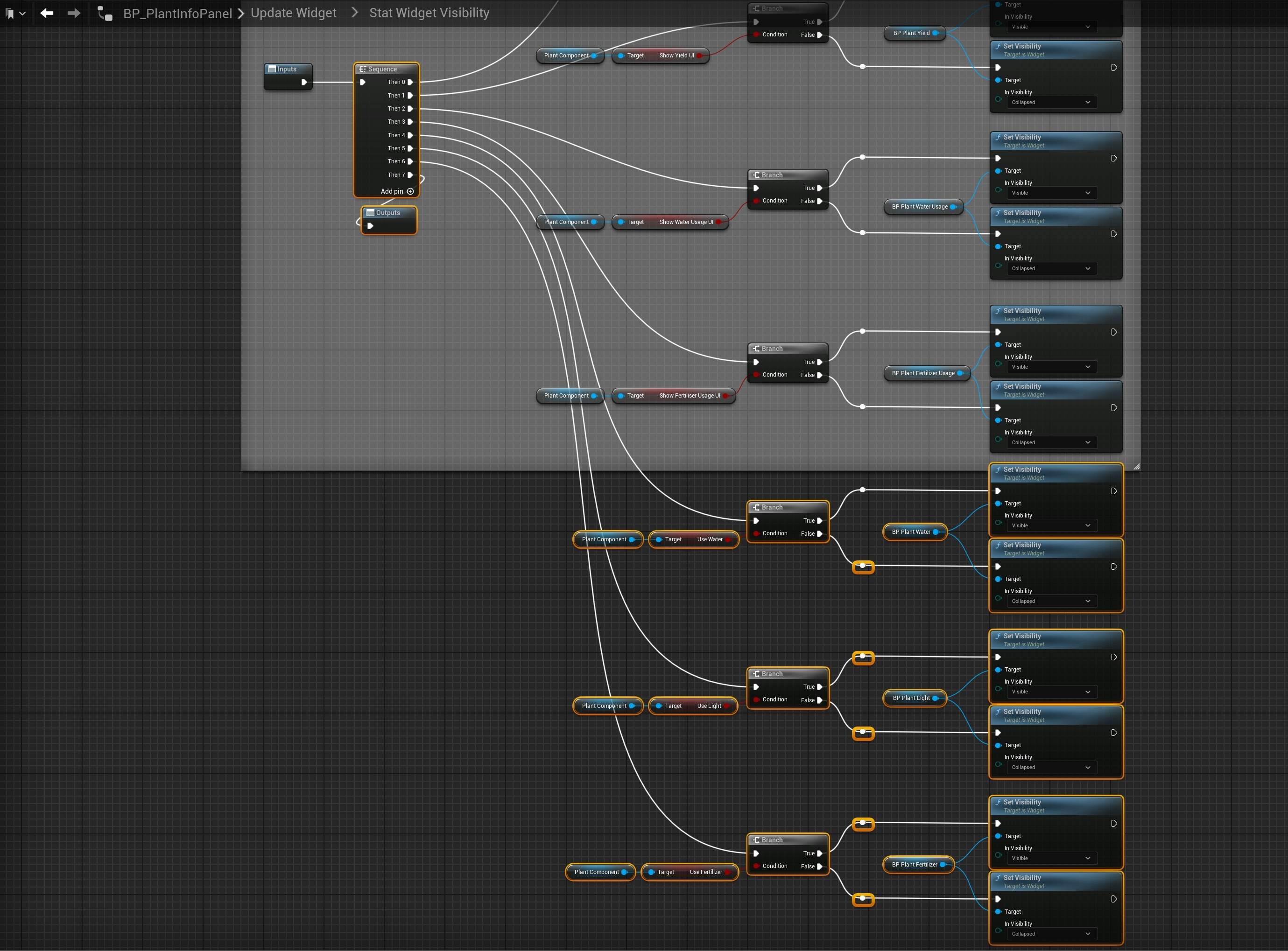Click Outputs node execution pin
1288x951 pixels.
370,226
